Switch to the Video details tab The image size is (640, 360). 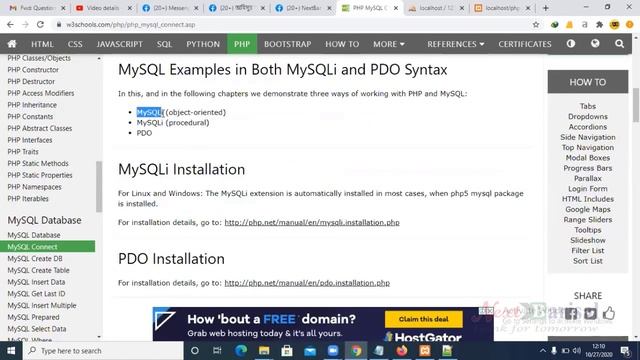104,8
